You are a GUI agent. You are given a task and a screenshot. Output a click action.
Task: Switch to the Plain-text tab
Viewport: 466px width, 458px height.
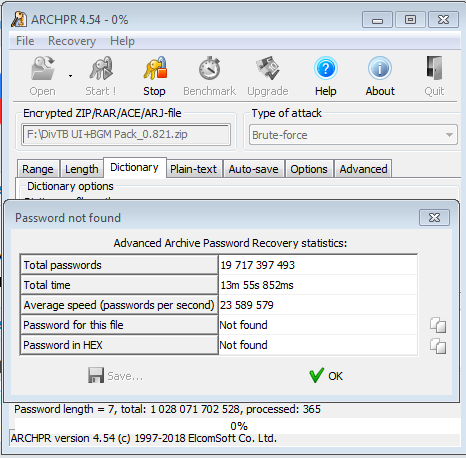[194, 169]
